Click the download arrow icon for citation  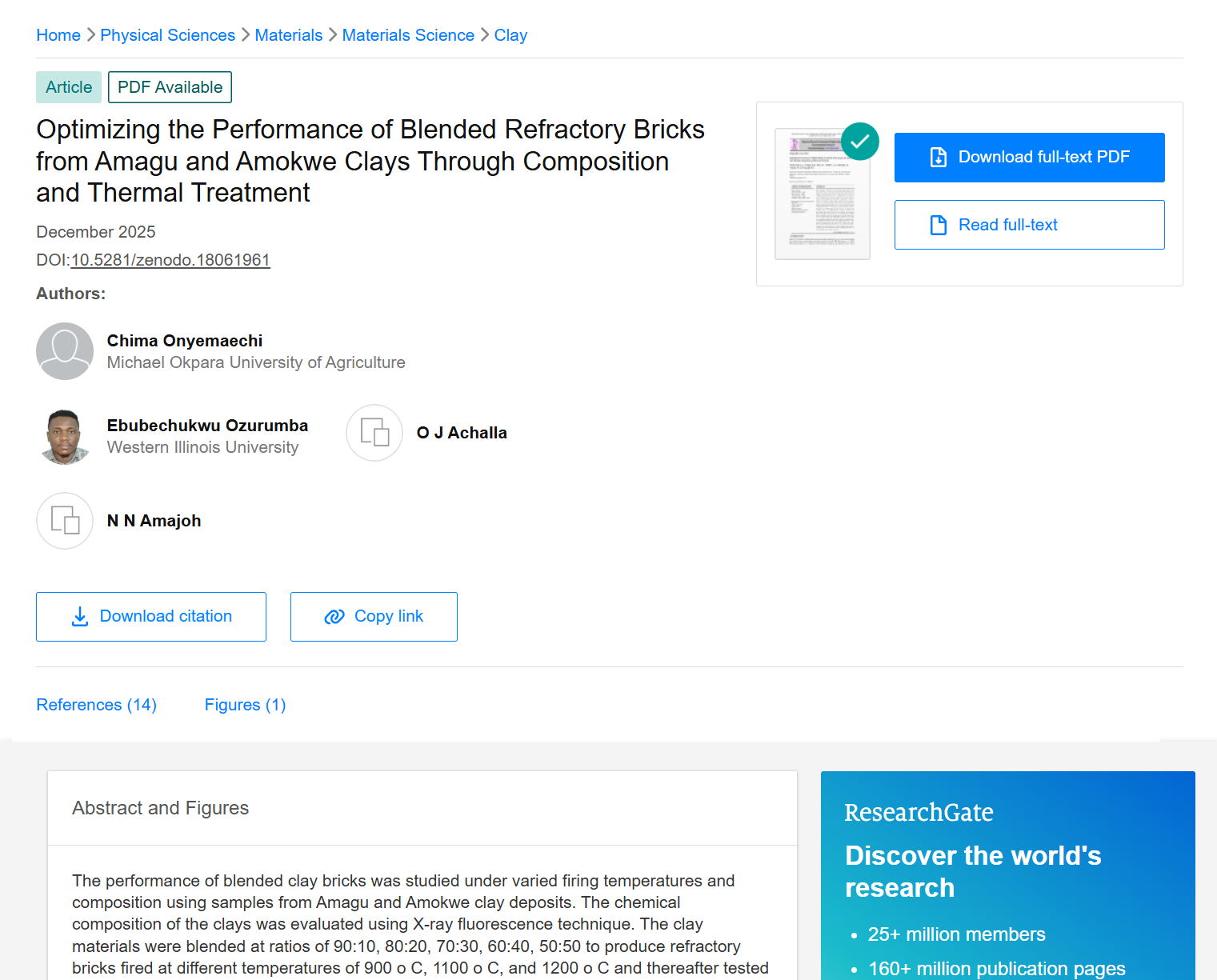click(80, 617)
